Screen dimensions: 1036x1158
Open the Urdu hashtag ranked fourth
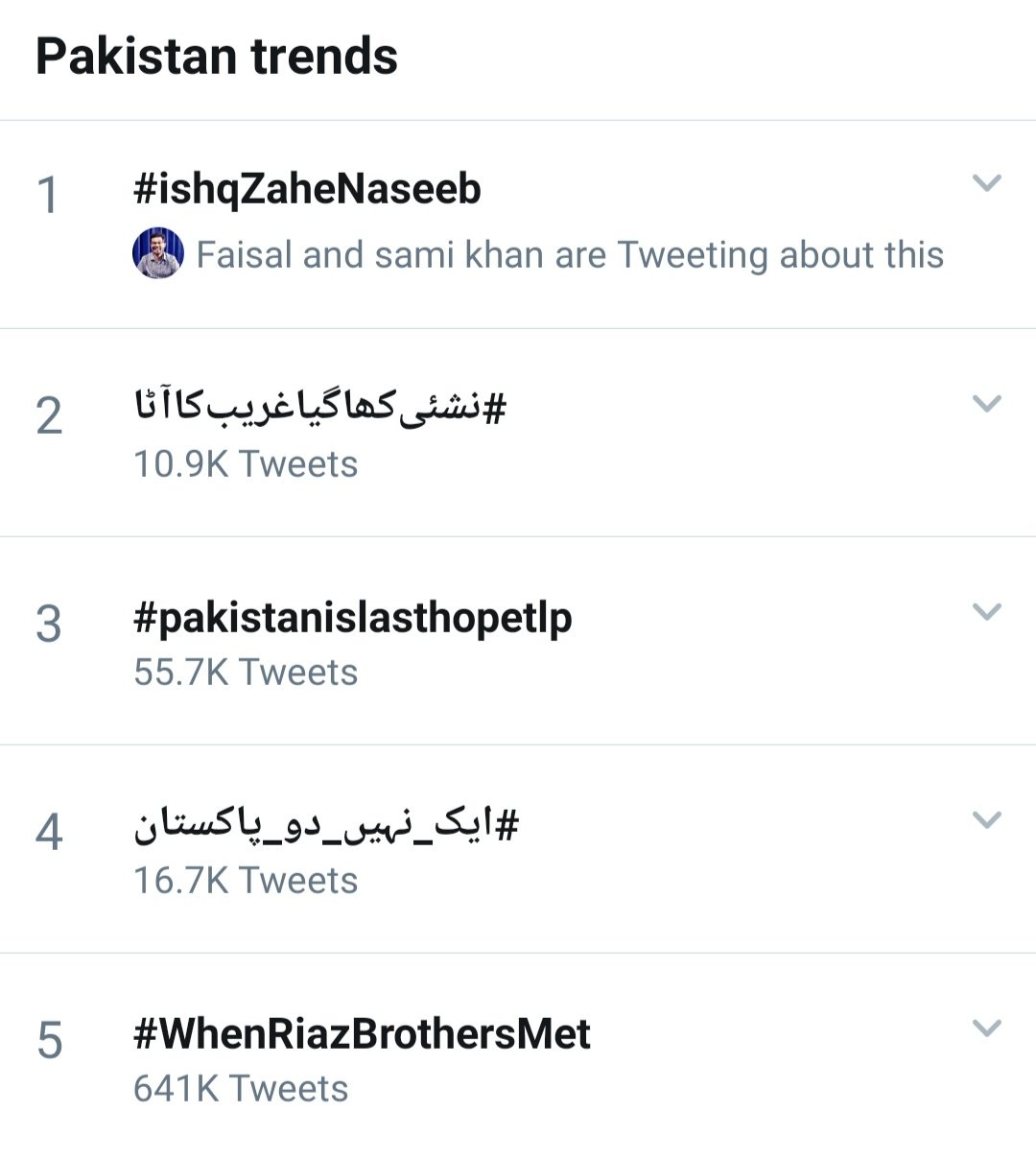point(326,826)
